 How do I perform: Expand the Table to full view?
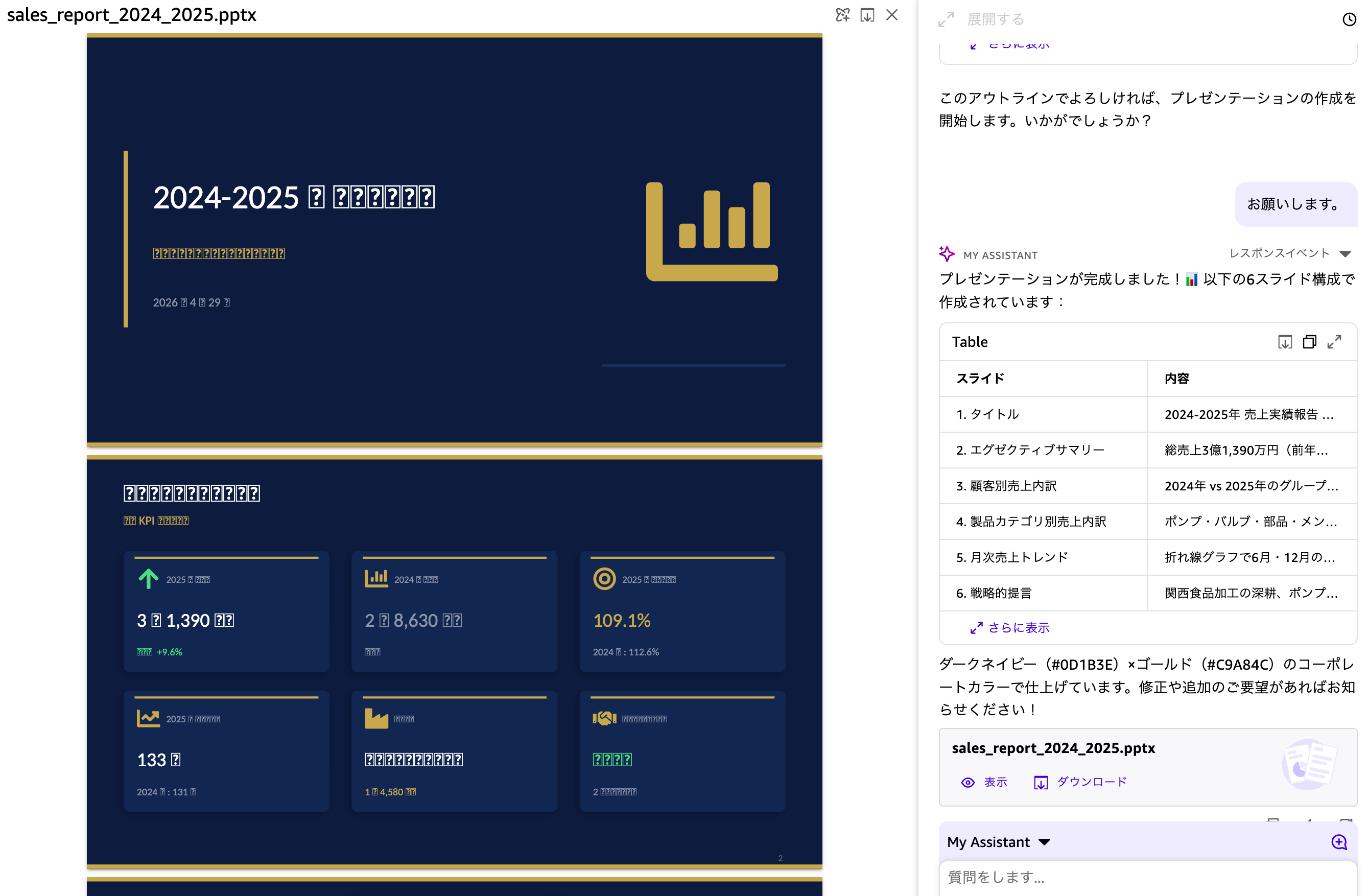(x=1334, y=342)
